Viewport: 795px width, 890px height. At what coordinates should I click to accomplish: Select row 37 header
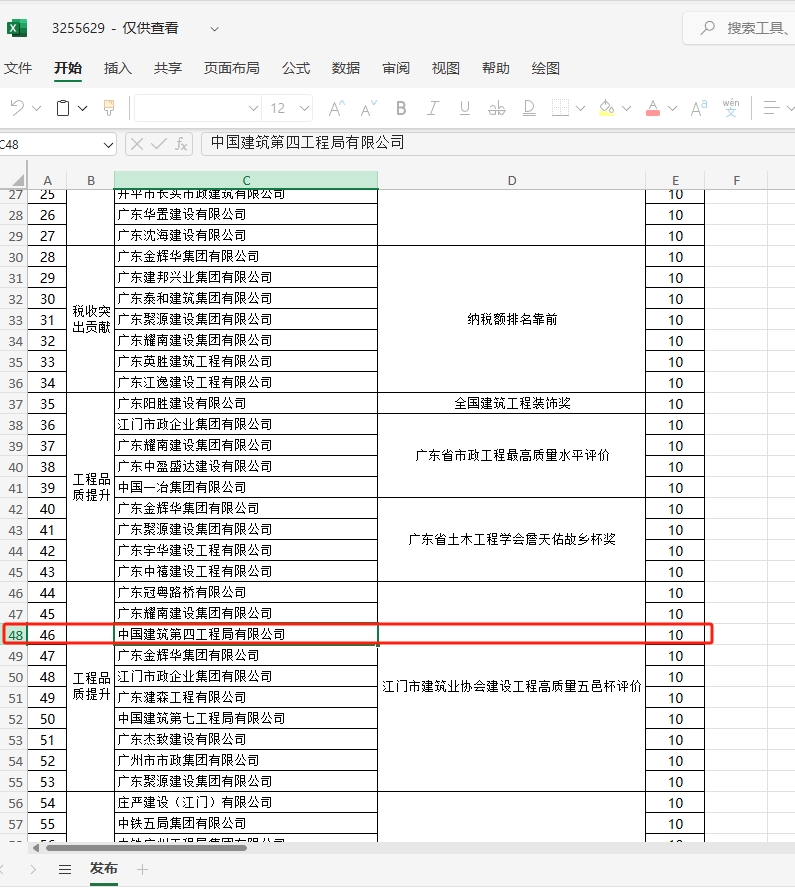(x=15, y=404)
